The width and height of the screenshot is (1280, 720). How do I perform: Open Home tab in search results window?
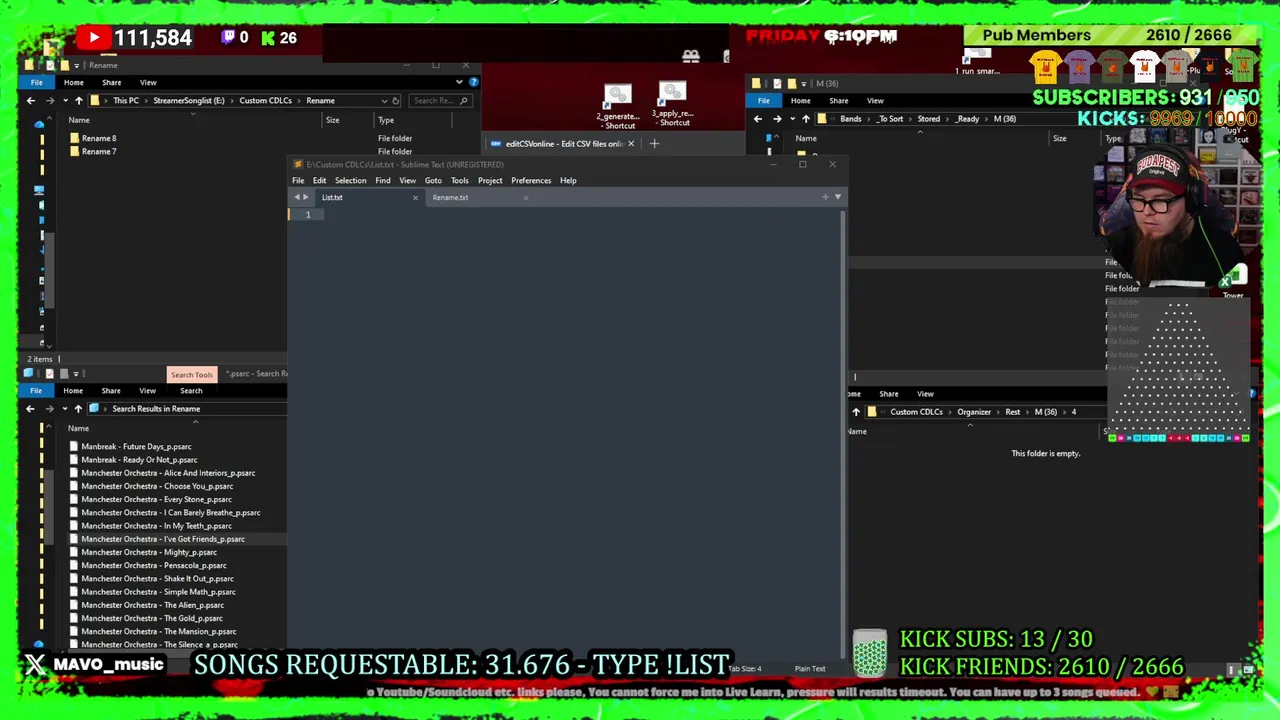tap(73, 391)
